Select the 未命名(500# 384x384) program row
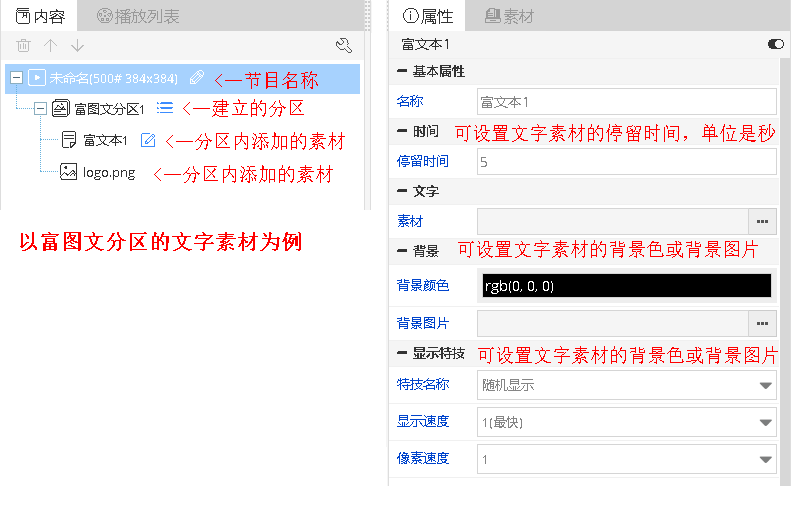This screenshot has height=520, width=792. (182, 78)
